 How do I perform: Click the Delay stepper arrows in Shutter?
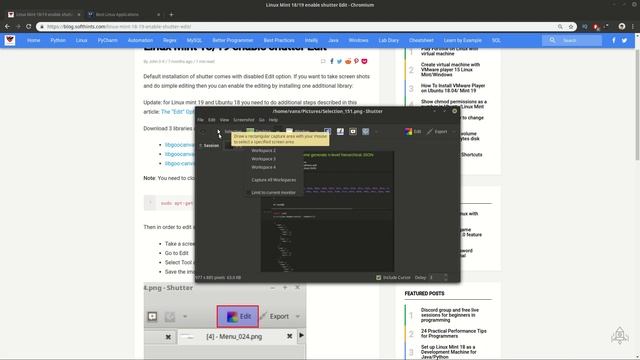pos(445,278)
